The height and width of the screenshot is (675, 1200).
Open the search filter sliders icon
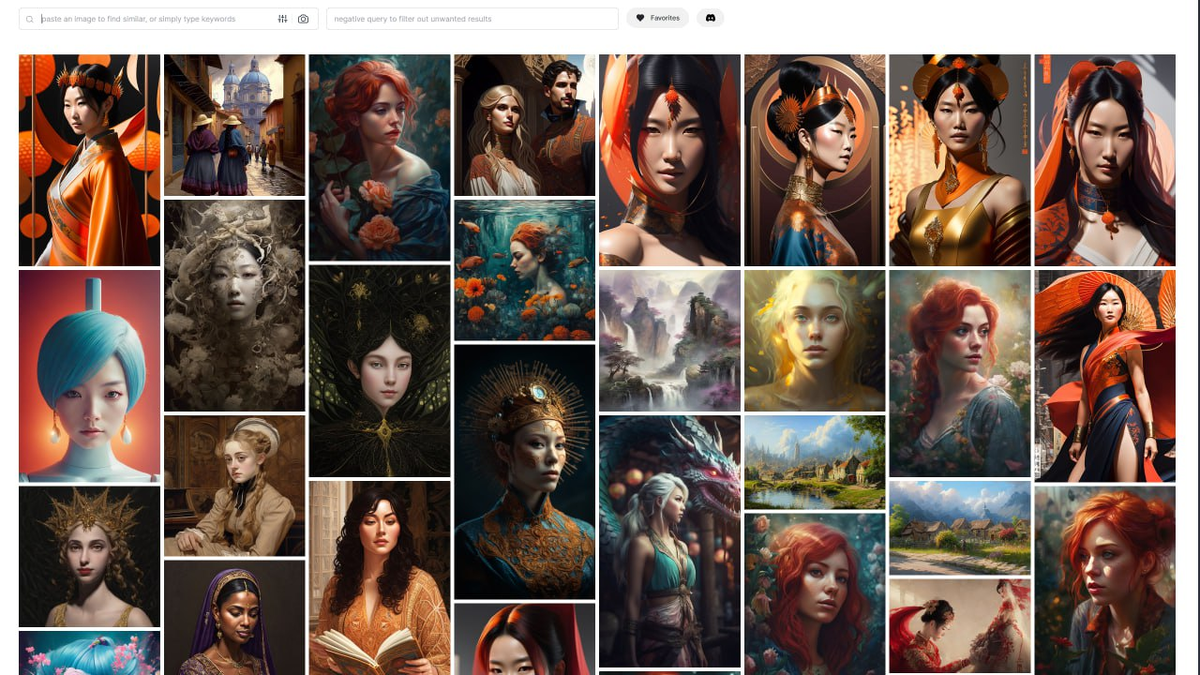[283, 19]
